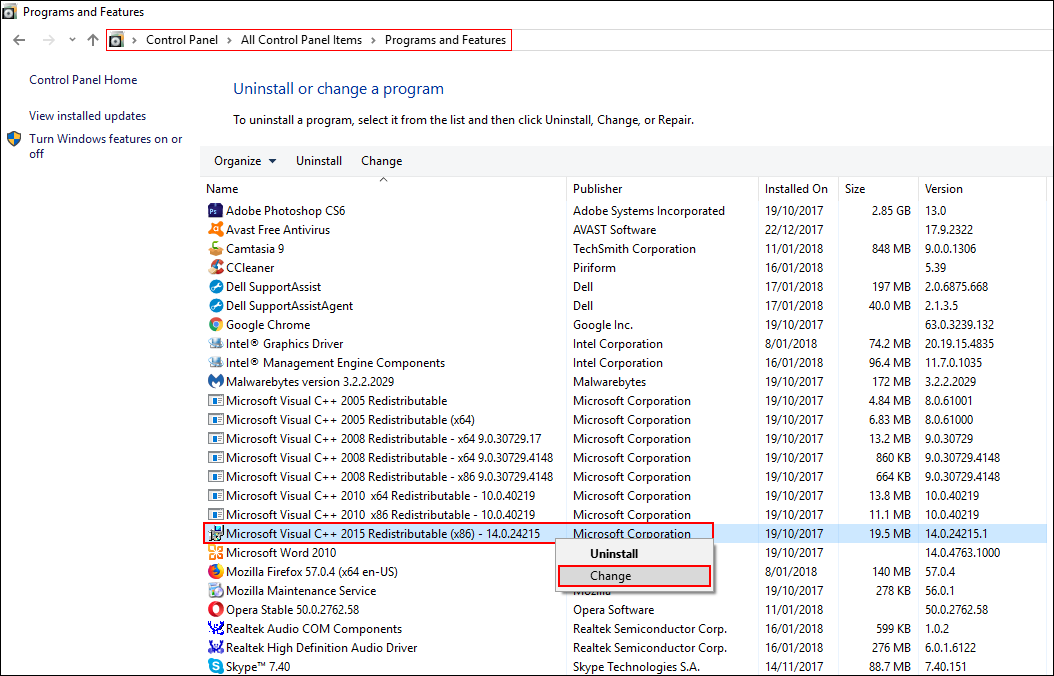Click the Control Panel icon in address bar
This screenshot has width=1054, height=676.
pyautogui.click(x=116, y=40)
